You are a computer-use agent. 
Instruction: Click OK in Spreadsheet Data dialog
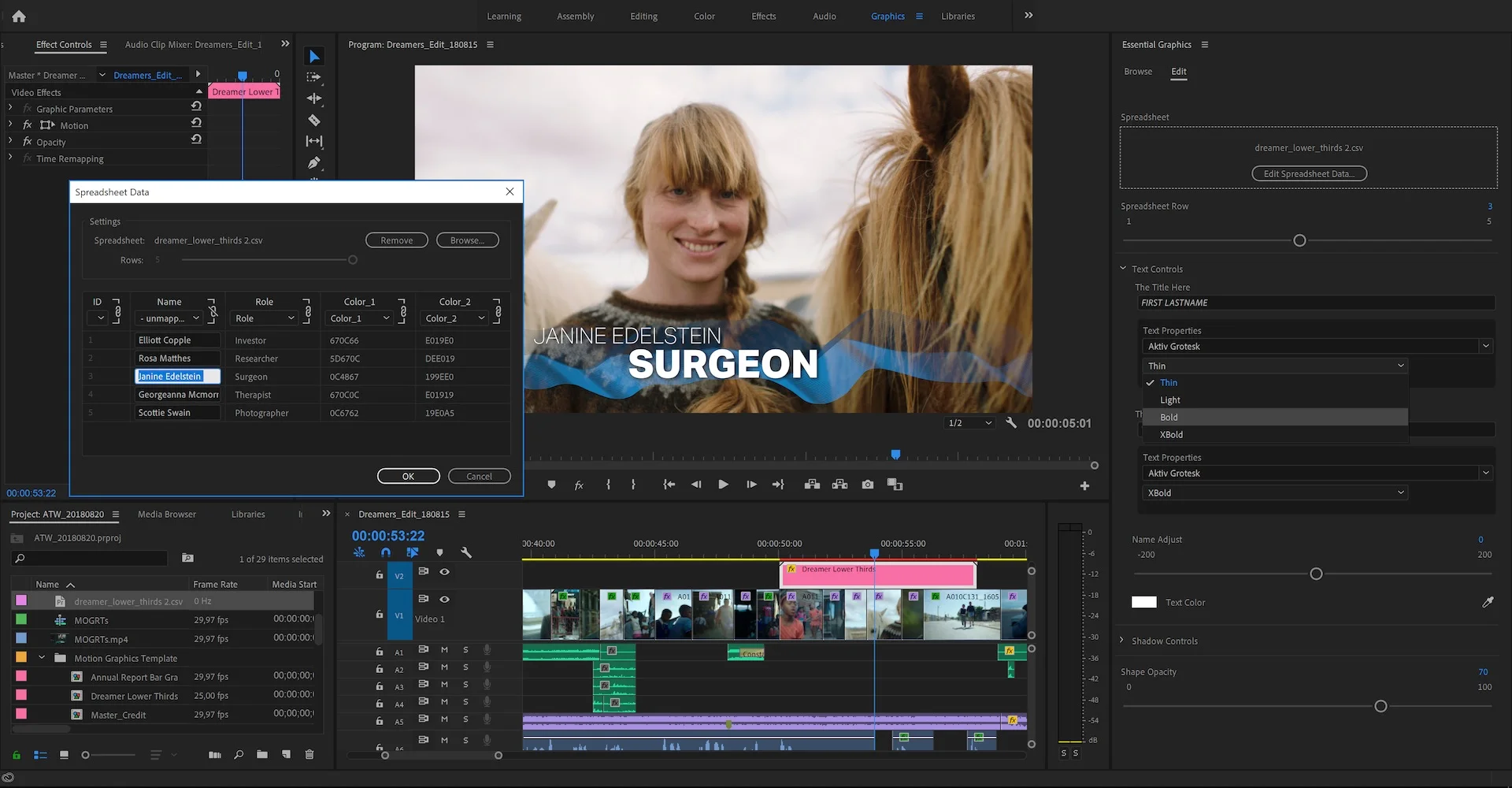(408, 476)
